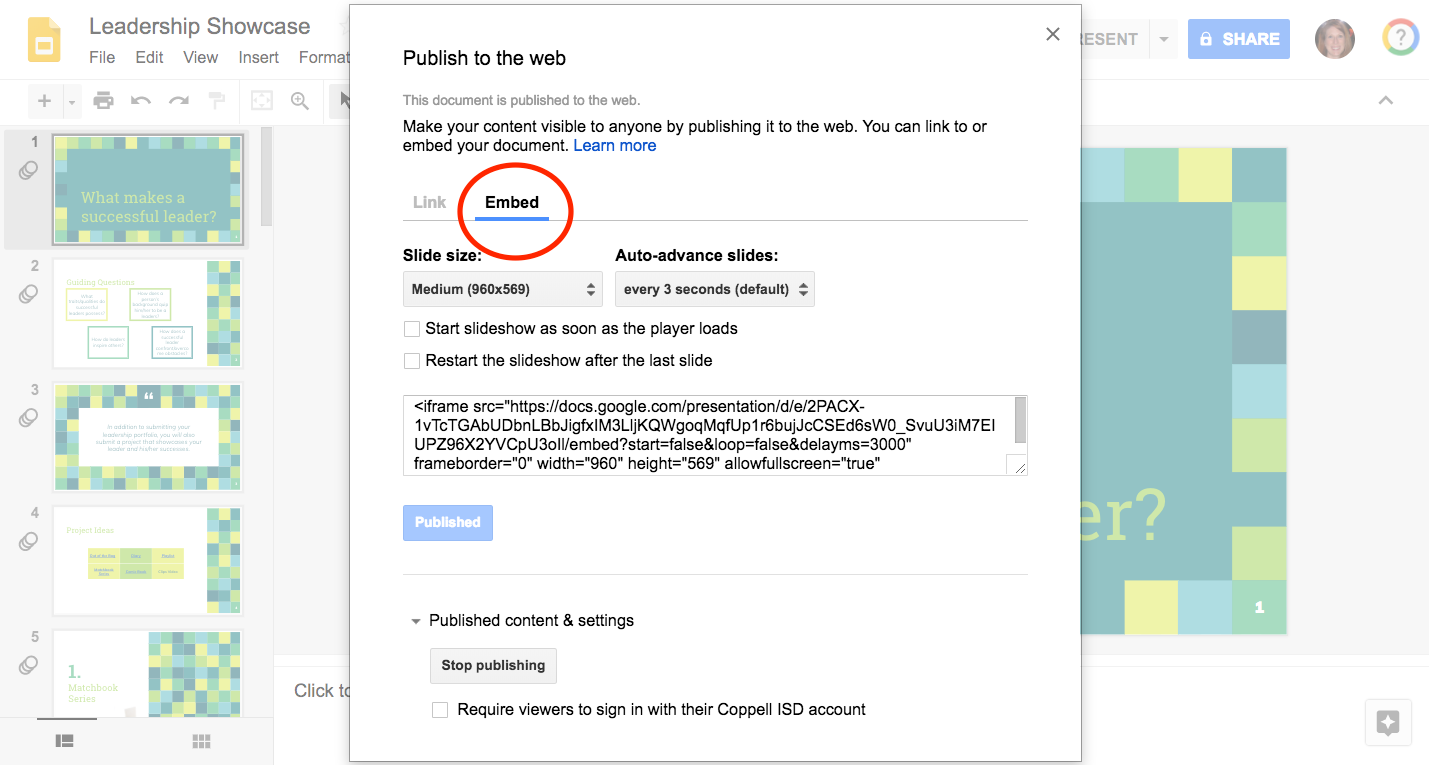Click the redo arrow icon

(x=178, y=100)
